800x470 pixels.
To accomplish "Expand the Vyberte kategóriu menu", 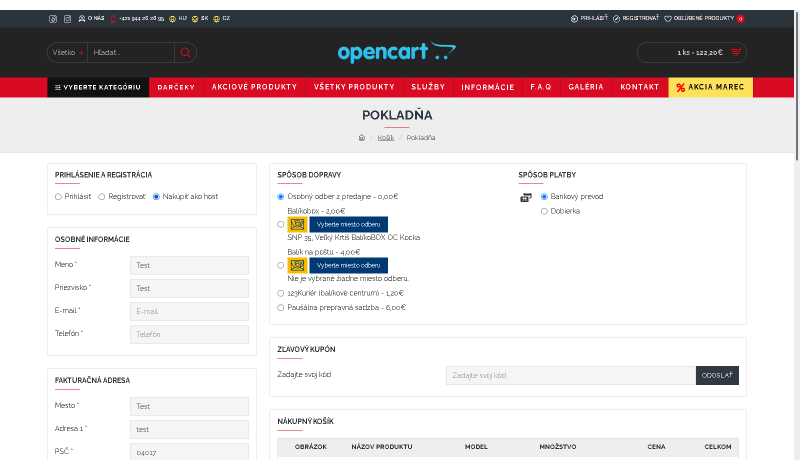I will coord(95,88).
